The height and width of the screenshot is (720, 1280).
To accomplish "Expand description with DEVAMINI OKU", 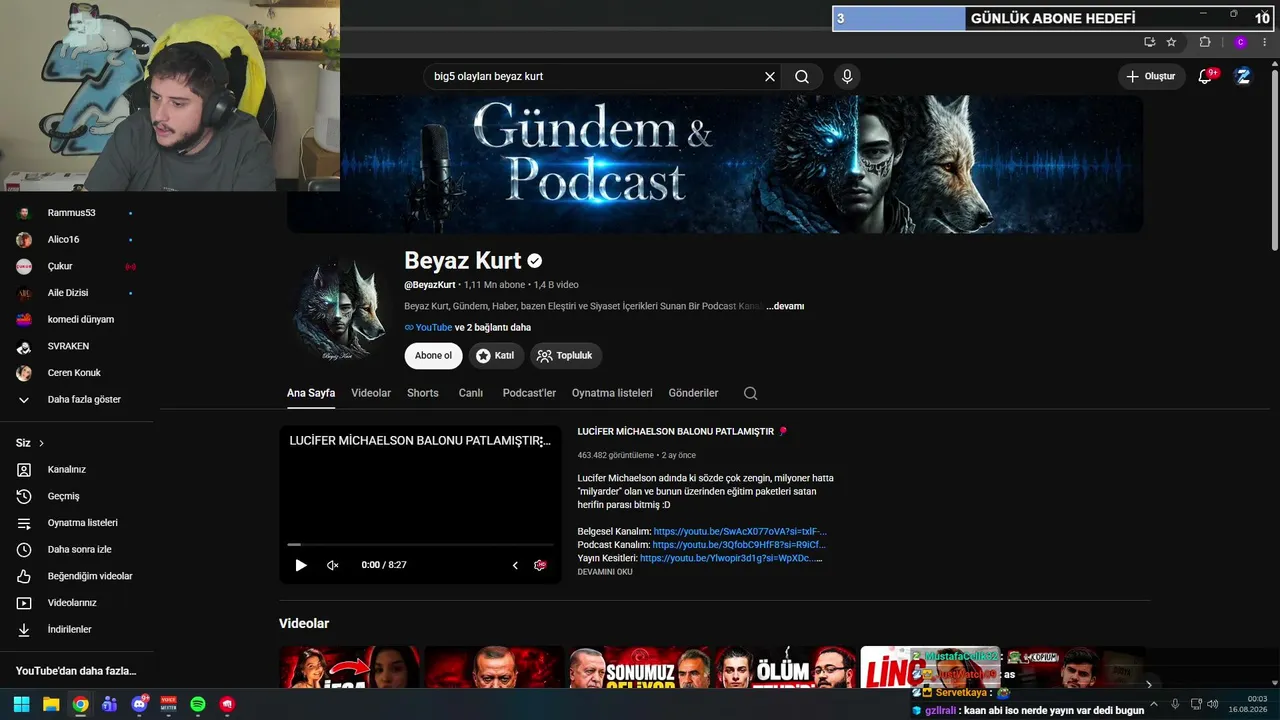I will [605, 572].
